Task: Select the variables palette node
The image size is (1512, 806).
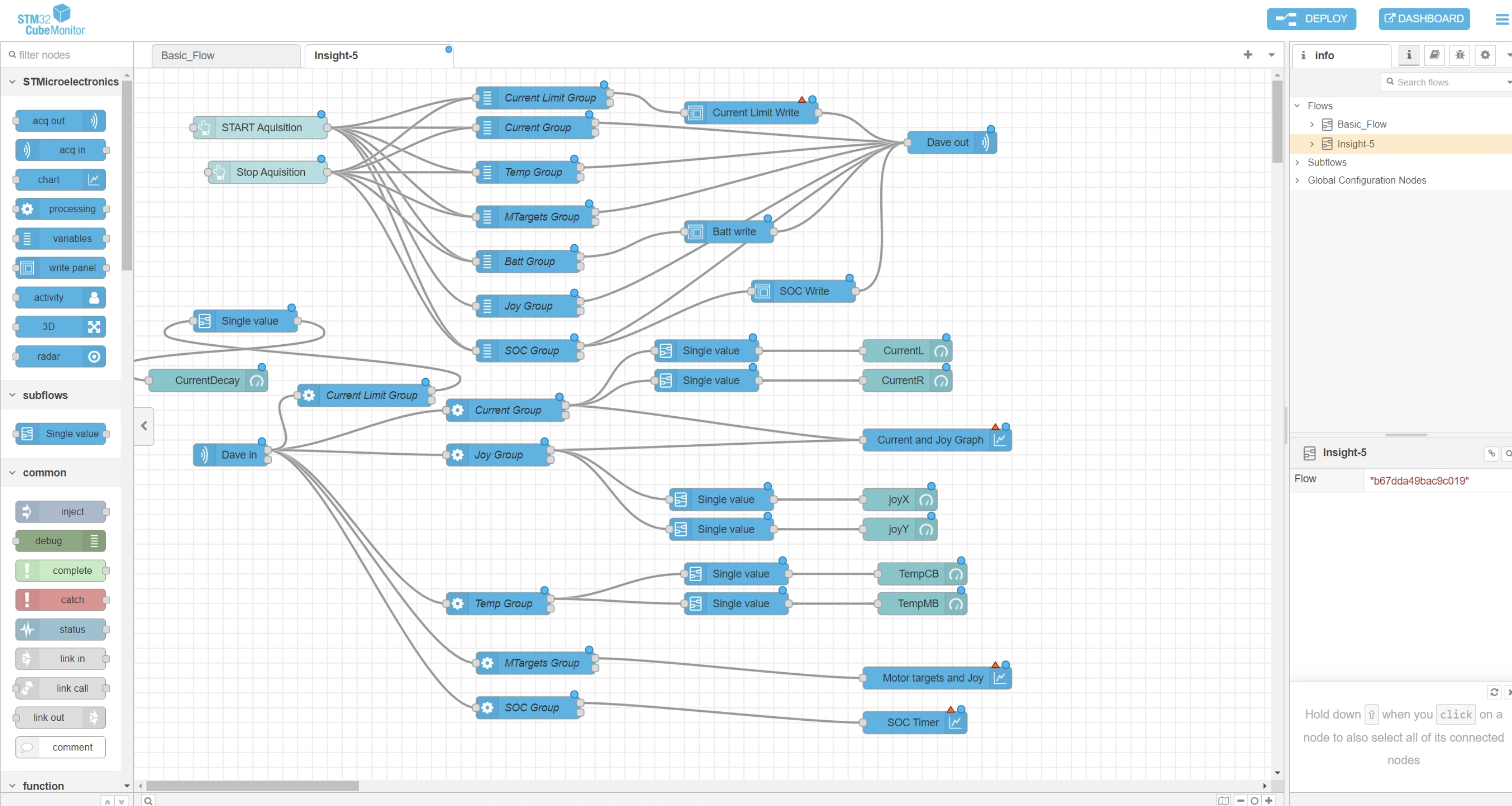Action: click(x=60, y=239)
